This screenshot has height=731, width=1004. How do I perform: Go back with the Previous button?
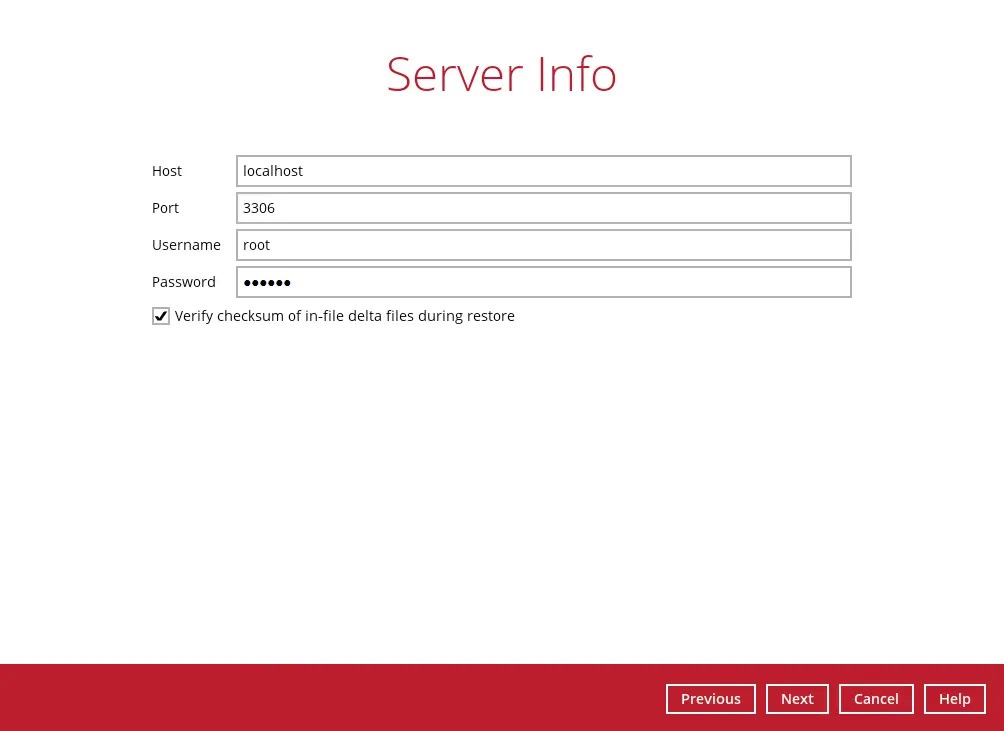point(710,699)
